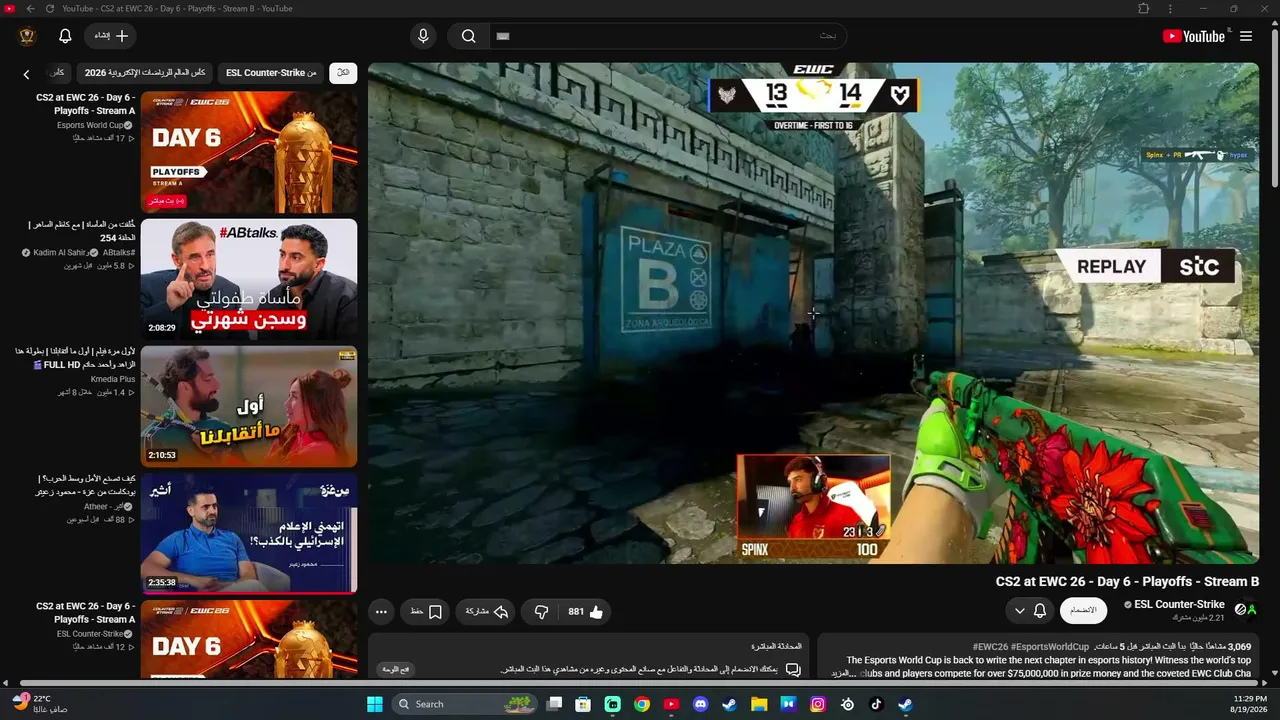Go to the YouTube home logo
This screenshot has height=720, width=1280.
coord(1194,36)
